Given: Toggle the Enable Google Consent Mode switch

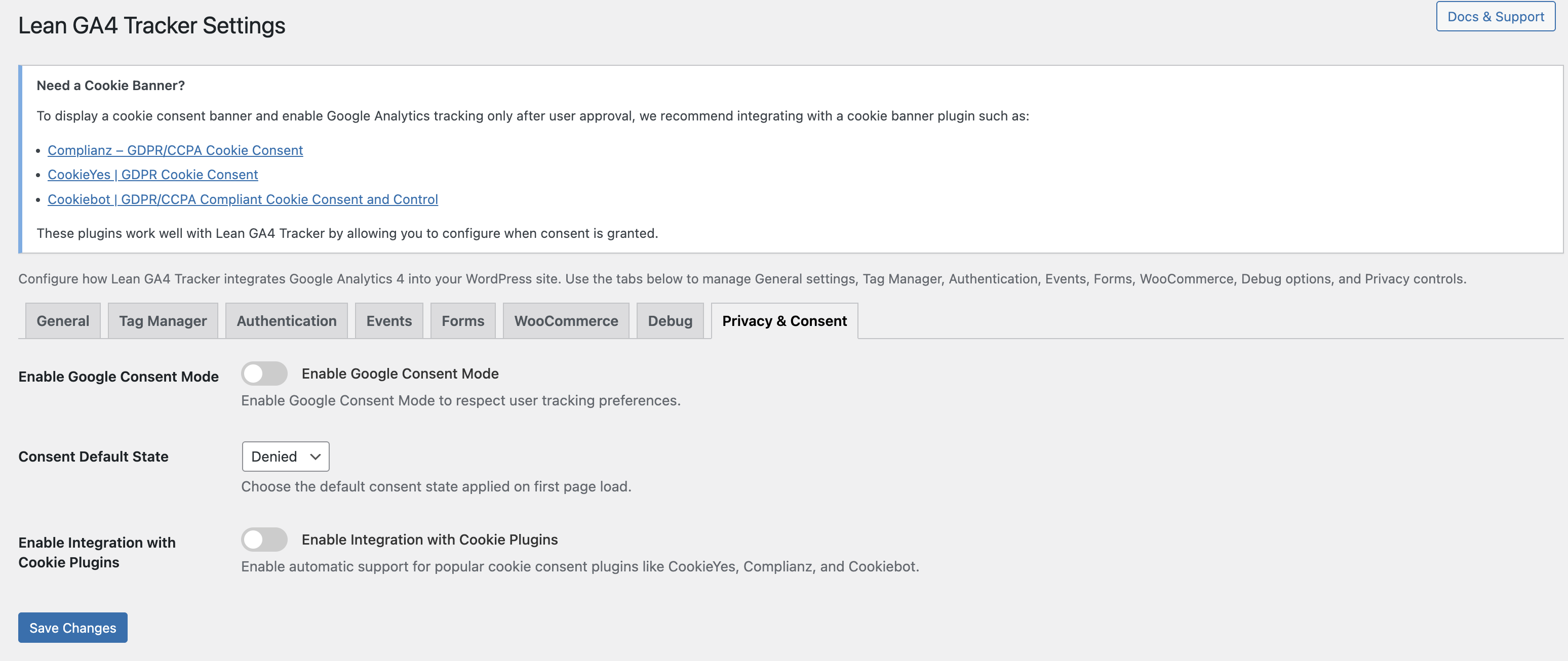Looking at the screenshot, I should click(264, 374).
